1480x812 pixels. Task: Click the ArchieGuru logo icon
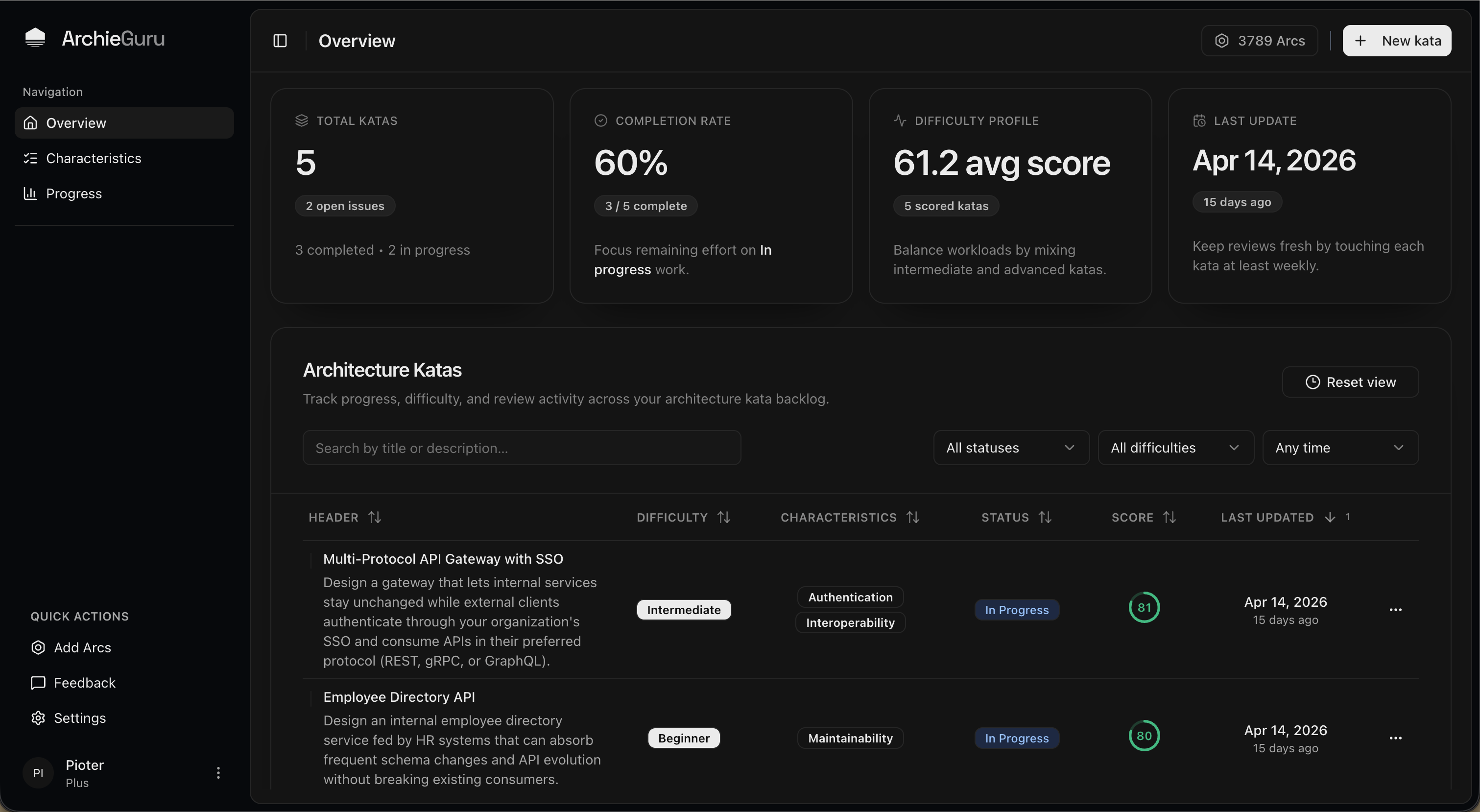tap(35, 38)
